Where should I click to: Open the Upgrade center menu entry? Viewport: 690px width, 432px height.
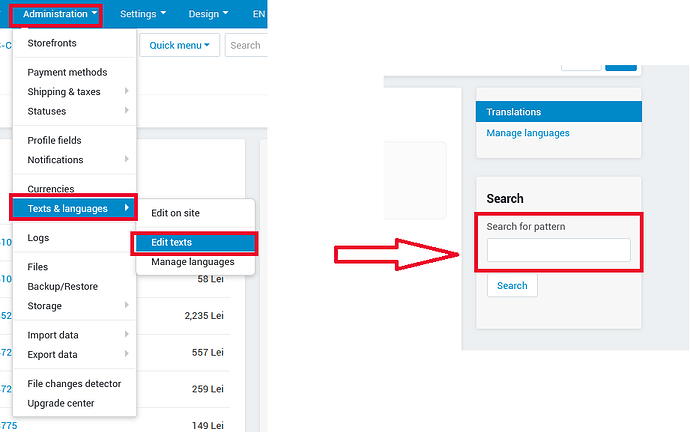click(61, 403)
